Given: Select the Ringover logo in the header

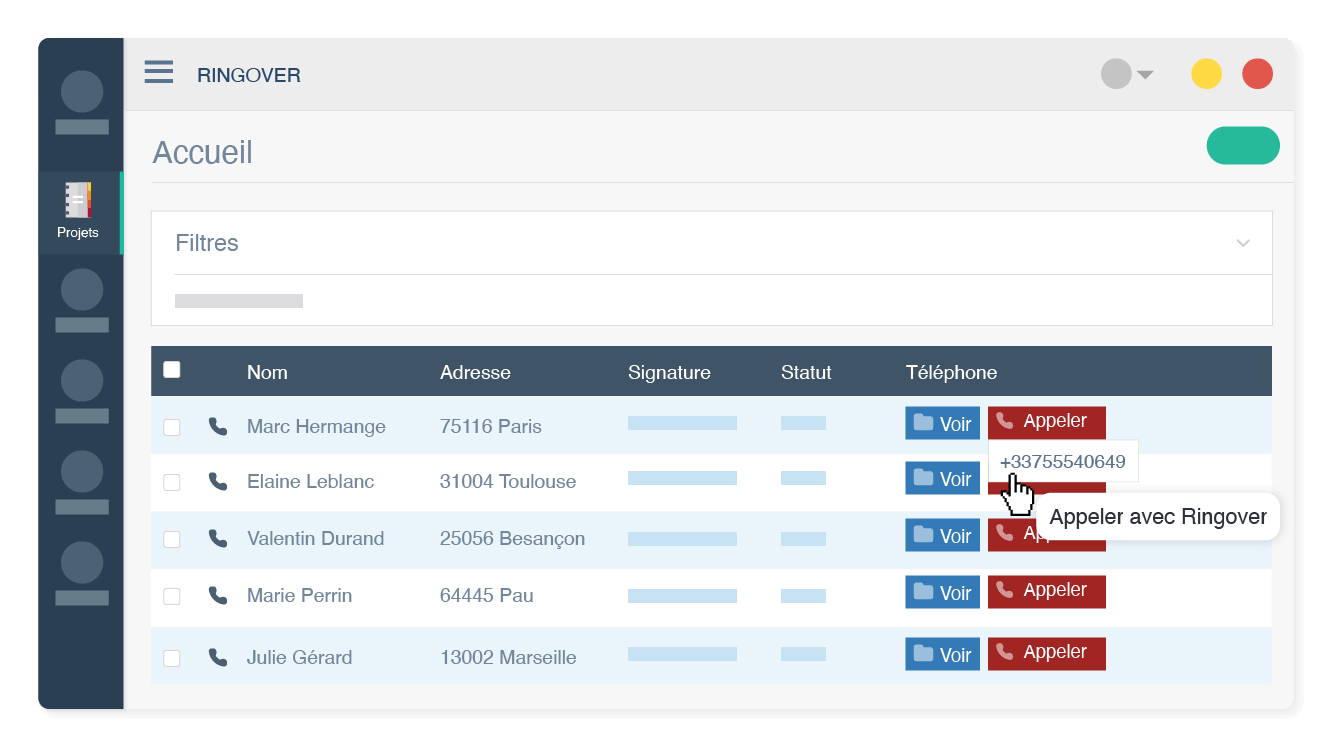Looking at the screenshot, I should click(248, 74).
